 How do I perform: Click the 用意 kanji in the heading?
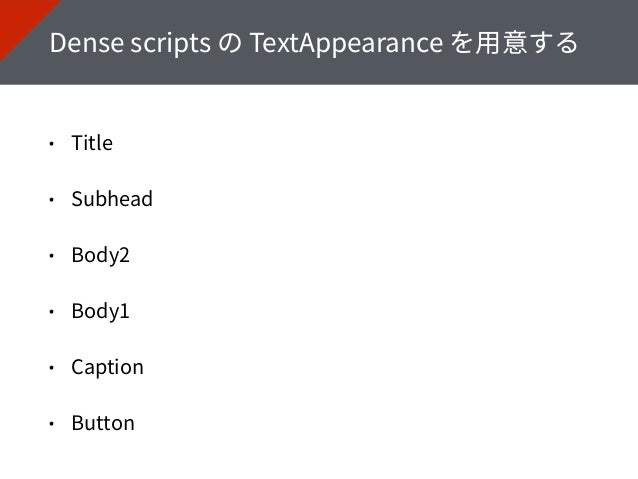(x=502, y=43)
